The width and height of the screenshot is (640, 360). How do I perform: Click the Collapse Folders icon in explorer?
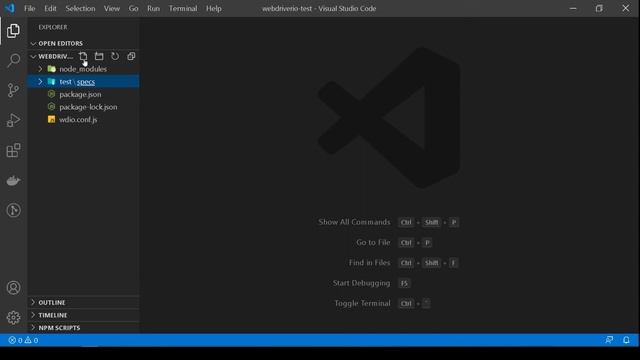(131, 56)
